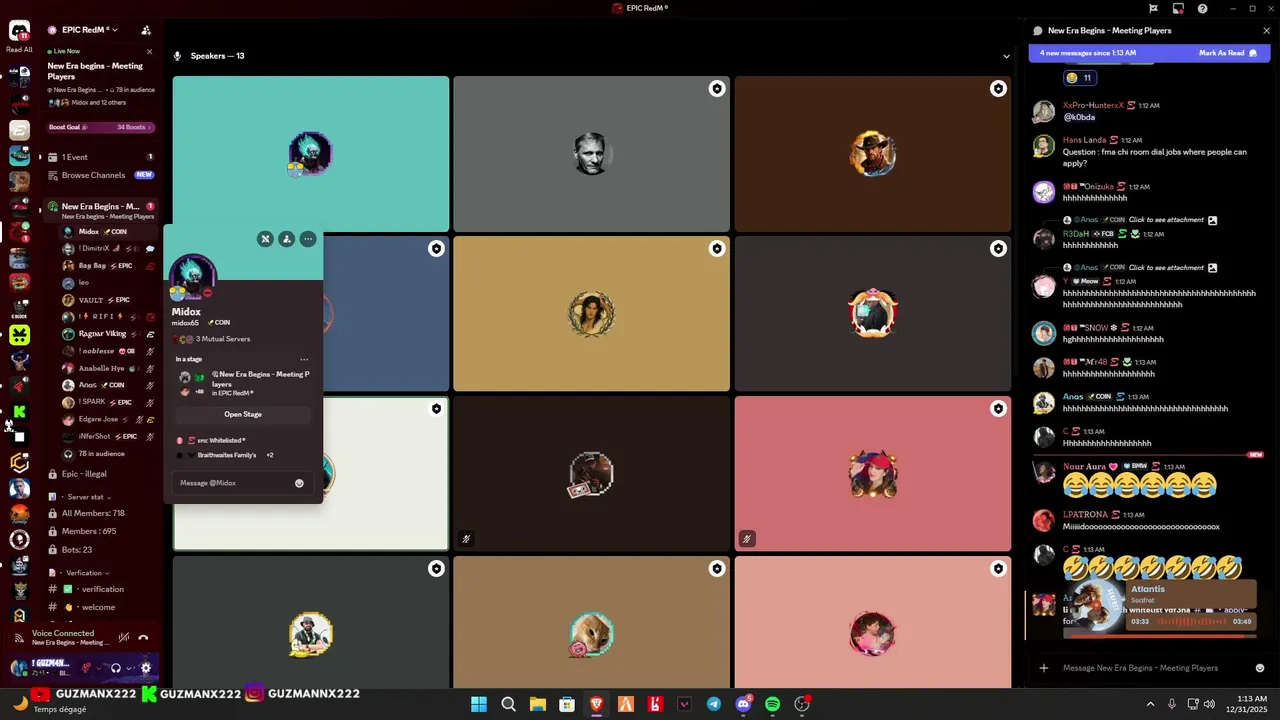Click Mark As Read in chat
Image resolution: width=1280 pixels, height=720 pixels.
1228,53
